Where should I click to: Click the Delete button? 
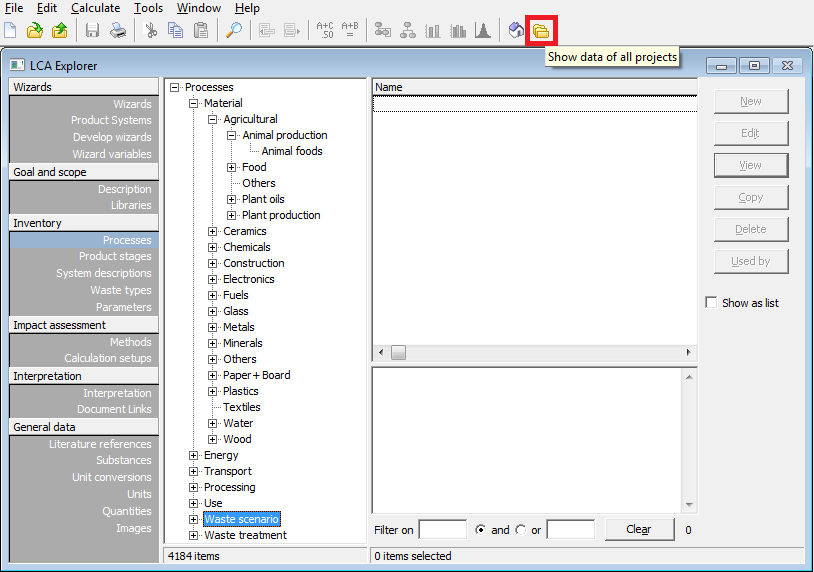tap(751, 229)
